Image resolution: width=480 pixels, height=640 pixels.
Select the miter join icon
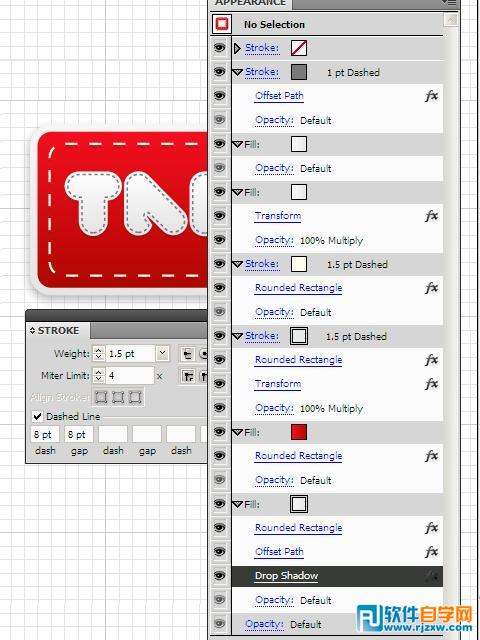tap(188, 376)
